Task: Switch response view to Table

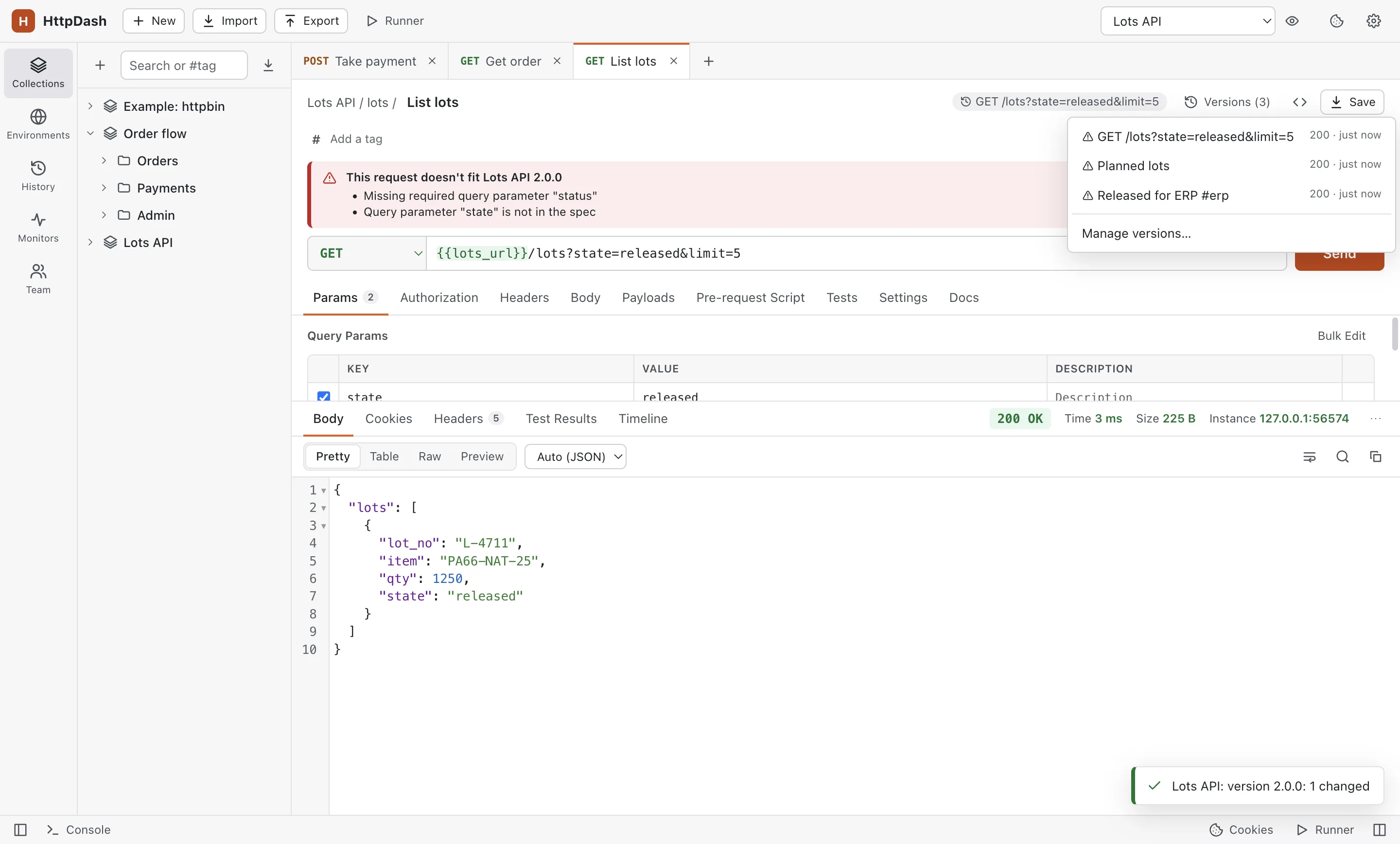Action: (384, 457)
